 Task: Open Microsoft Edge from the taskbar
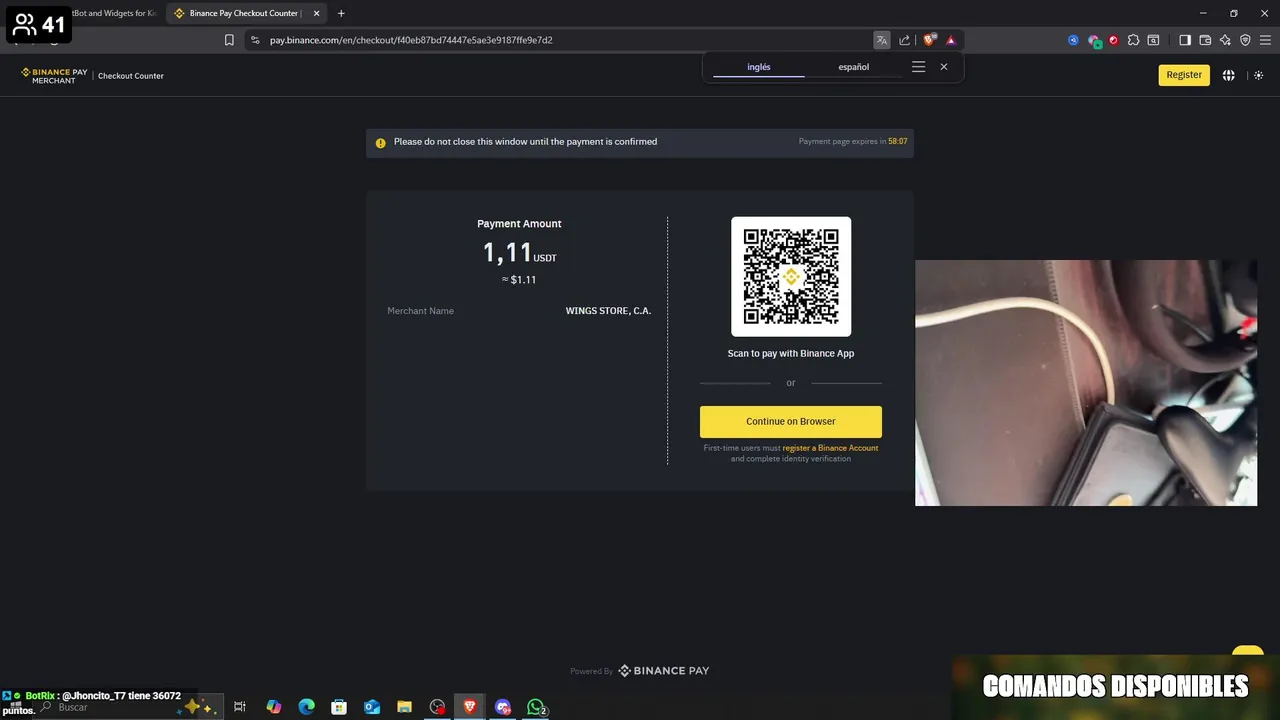[307, 707]
